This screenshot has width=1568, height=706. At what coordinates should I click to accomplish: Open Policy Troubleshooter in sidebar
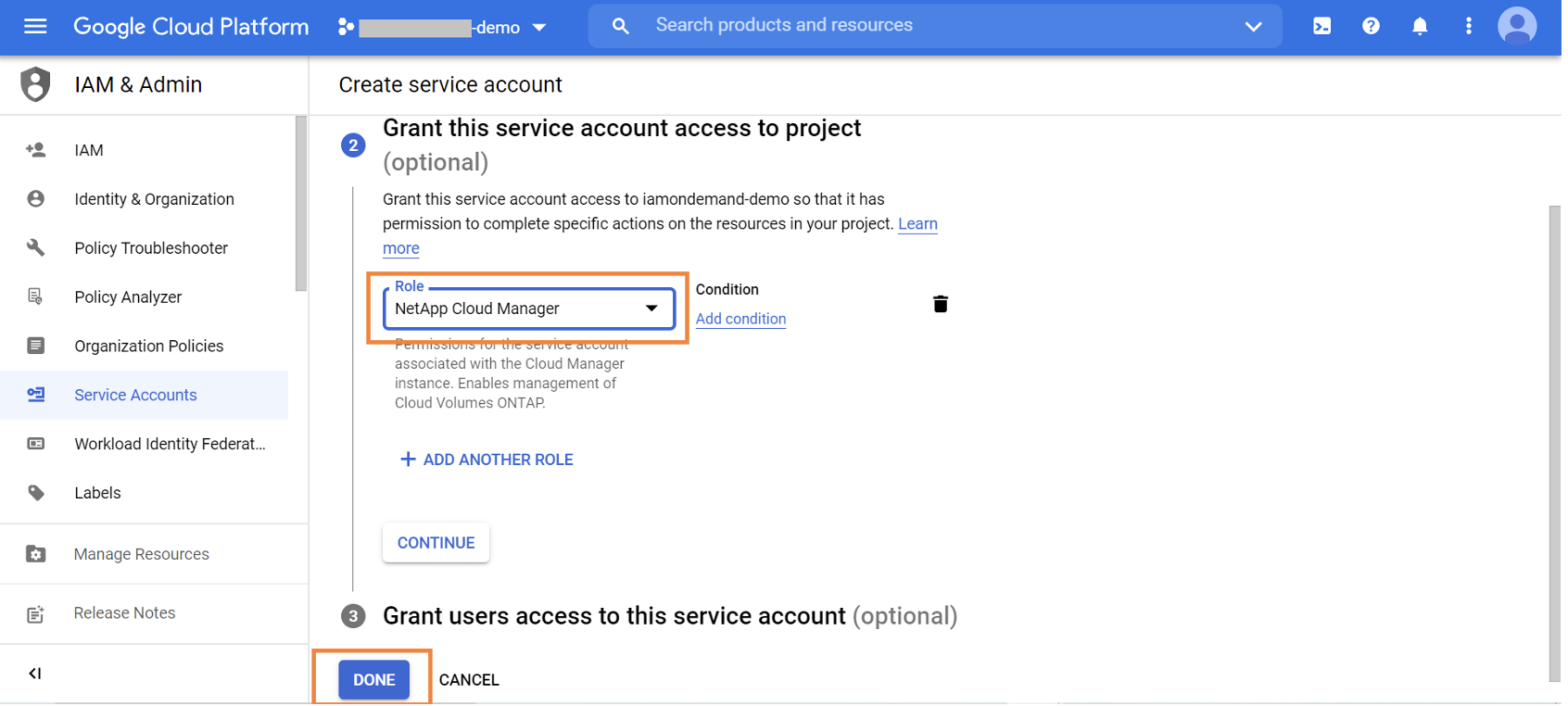point(151,248)
